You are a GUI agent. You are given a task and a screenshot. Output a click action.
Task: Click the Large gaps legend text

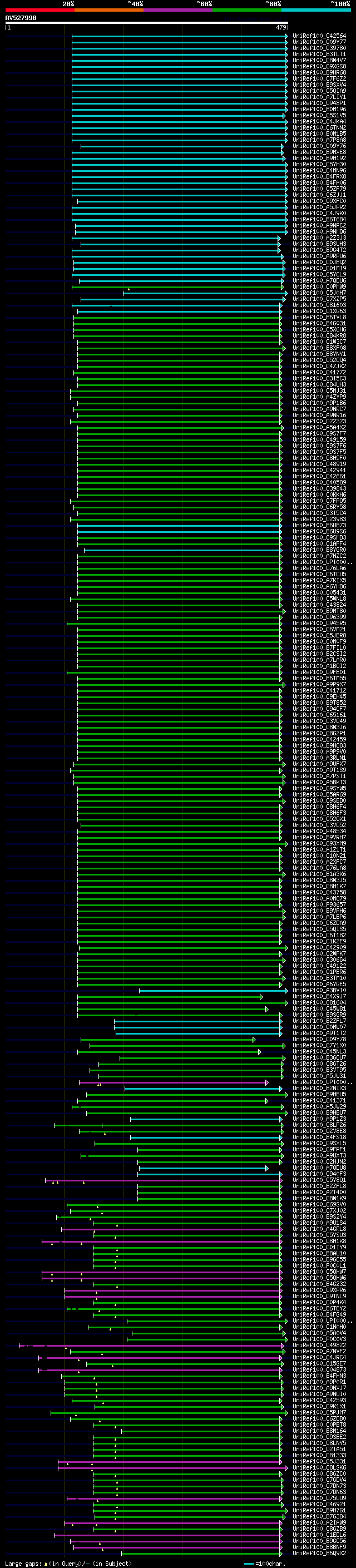coord(68,1563)
